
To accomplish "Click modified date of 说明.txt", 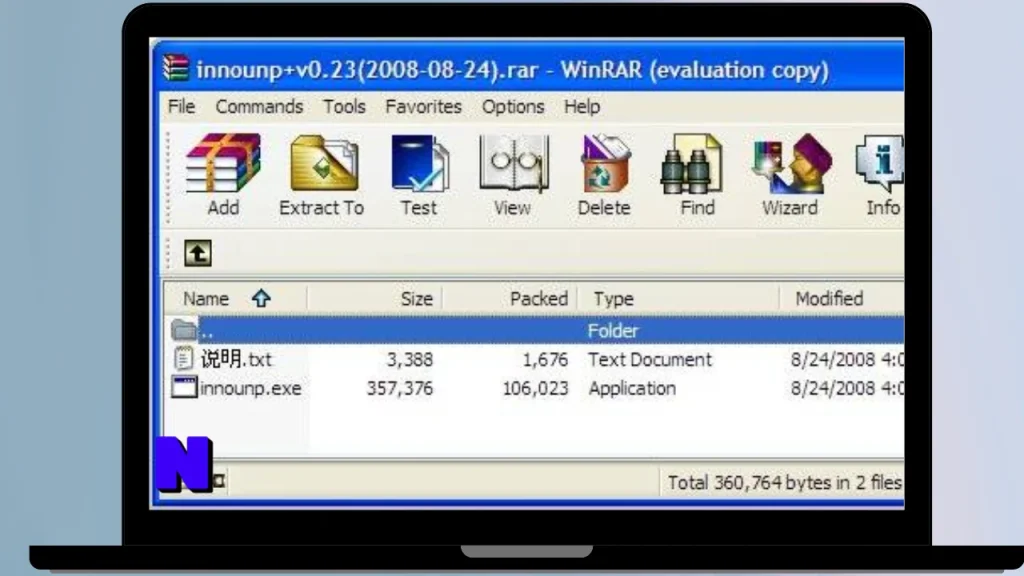I will 847,359.
